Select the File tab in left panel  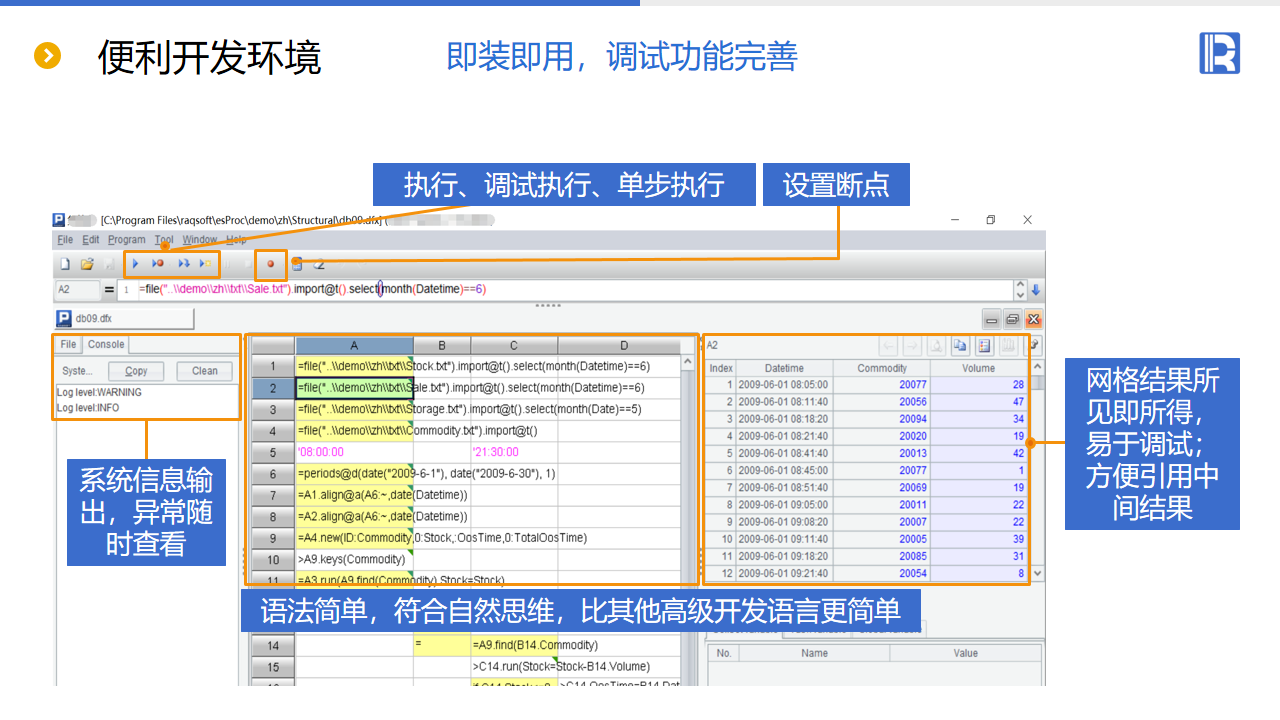click(68, 344)
